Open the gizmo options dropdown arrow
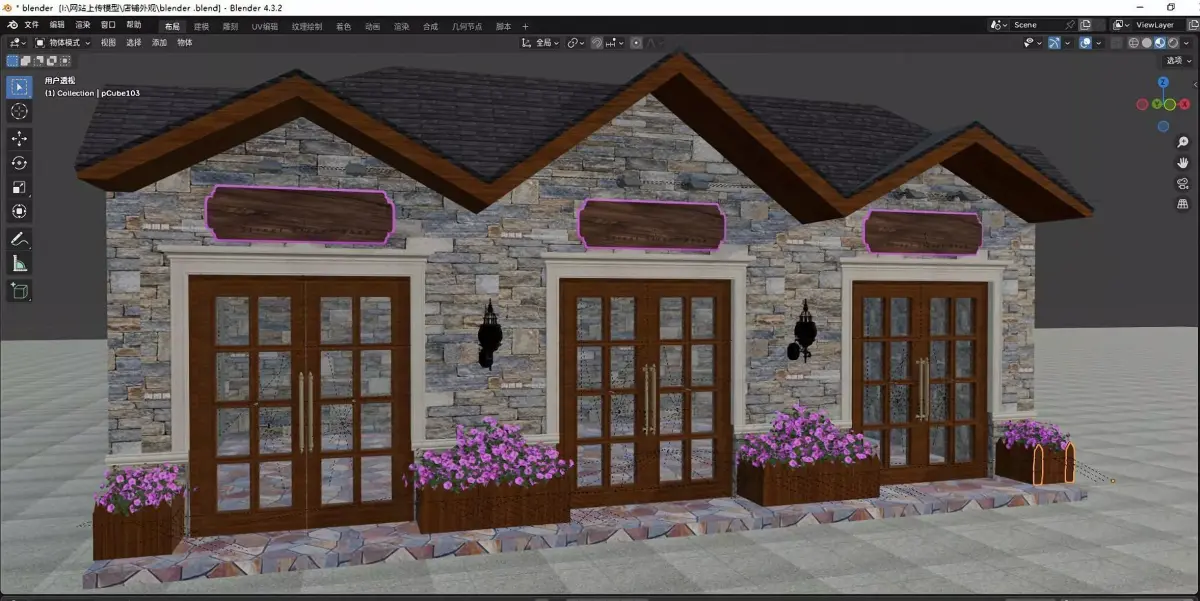Image resolution: width=1200 pixels, height=601 pixels. pyautogui.click(x=1067, y=43)
